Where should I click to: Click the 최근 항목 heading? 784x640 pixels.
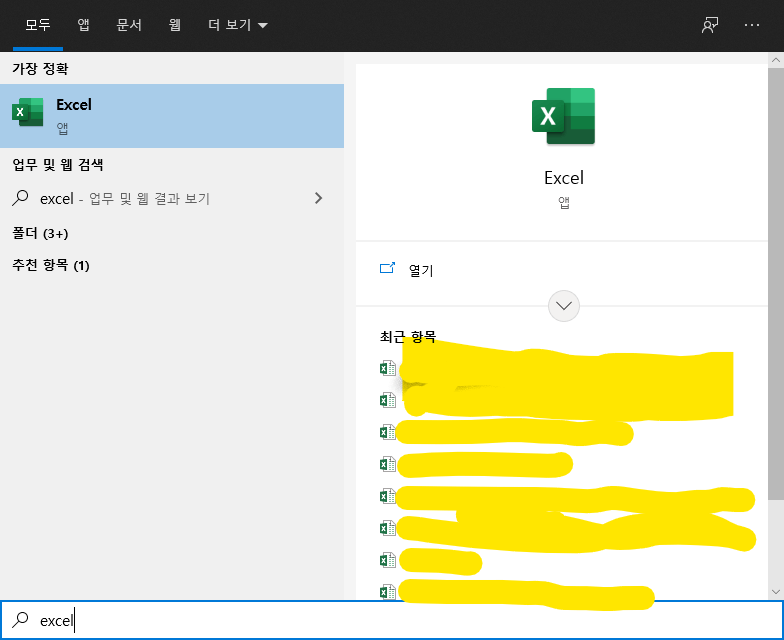[x=408, y=336]
